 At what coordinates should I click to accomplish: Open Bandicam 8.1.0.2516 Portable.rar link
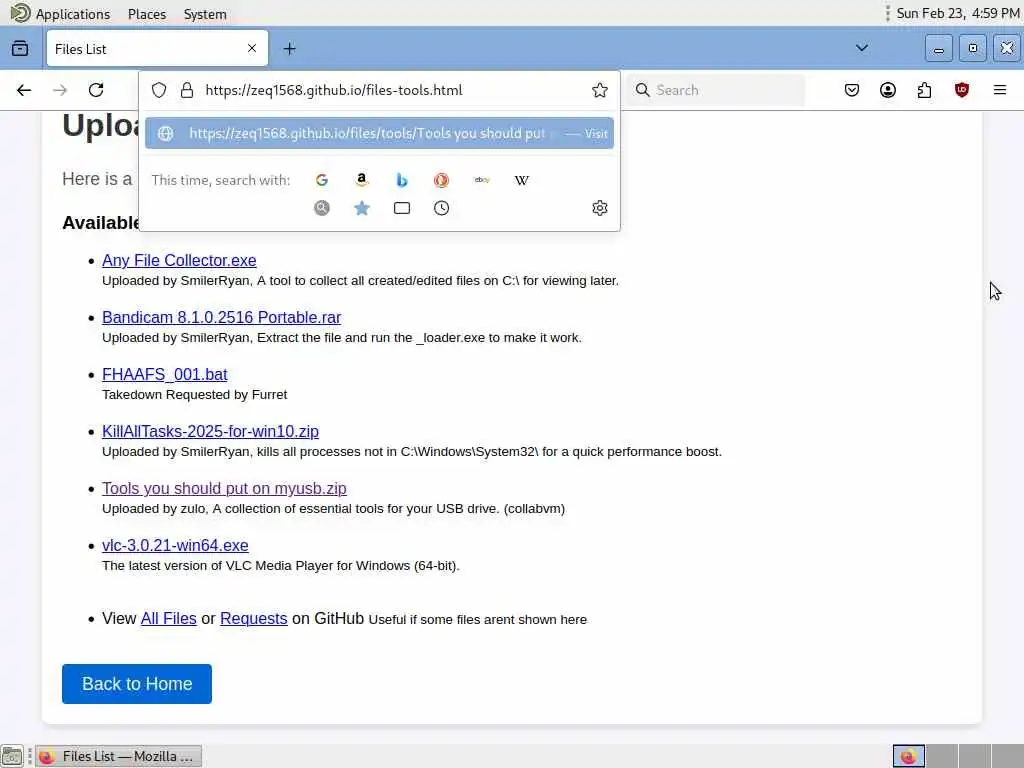tap(221, 317)
